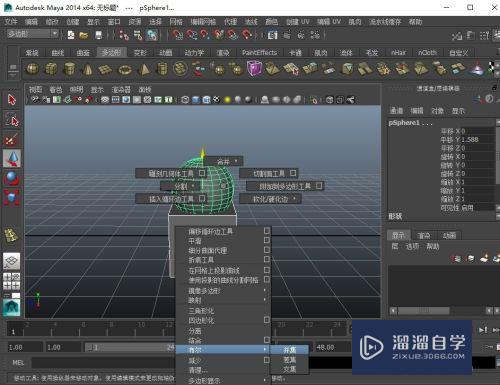Open a scene with the folder icon
Image resolution: width=500 pixels, height=385 pixels.
84,35
